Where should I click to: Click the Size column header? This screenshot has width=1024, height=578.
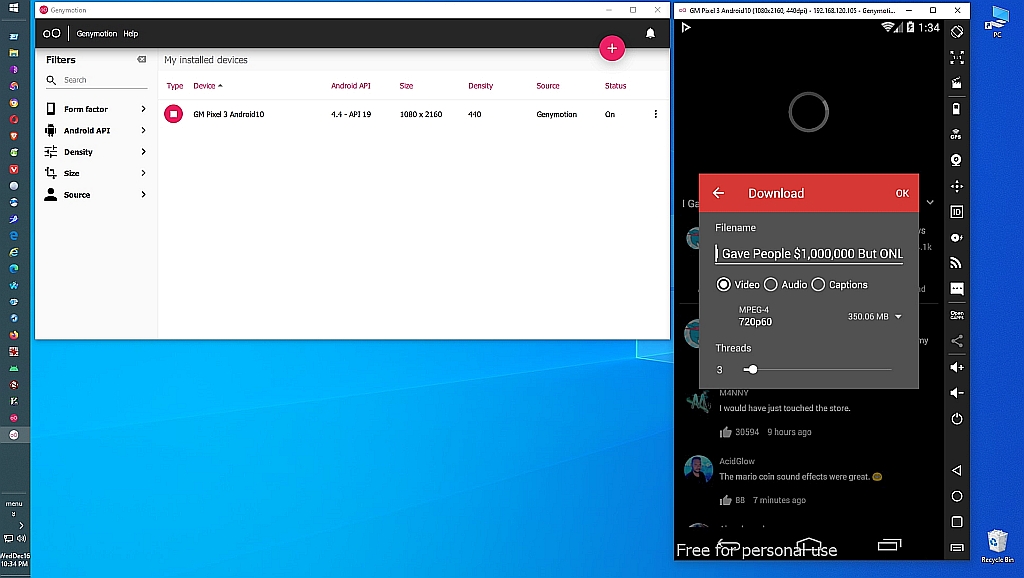point(406,86)
